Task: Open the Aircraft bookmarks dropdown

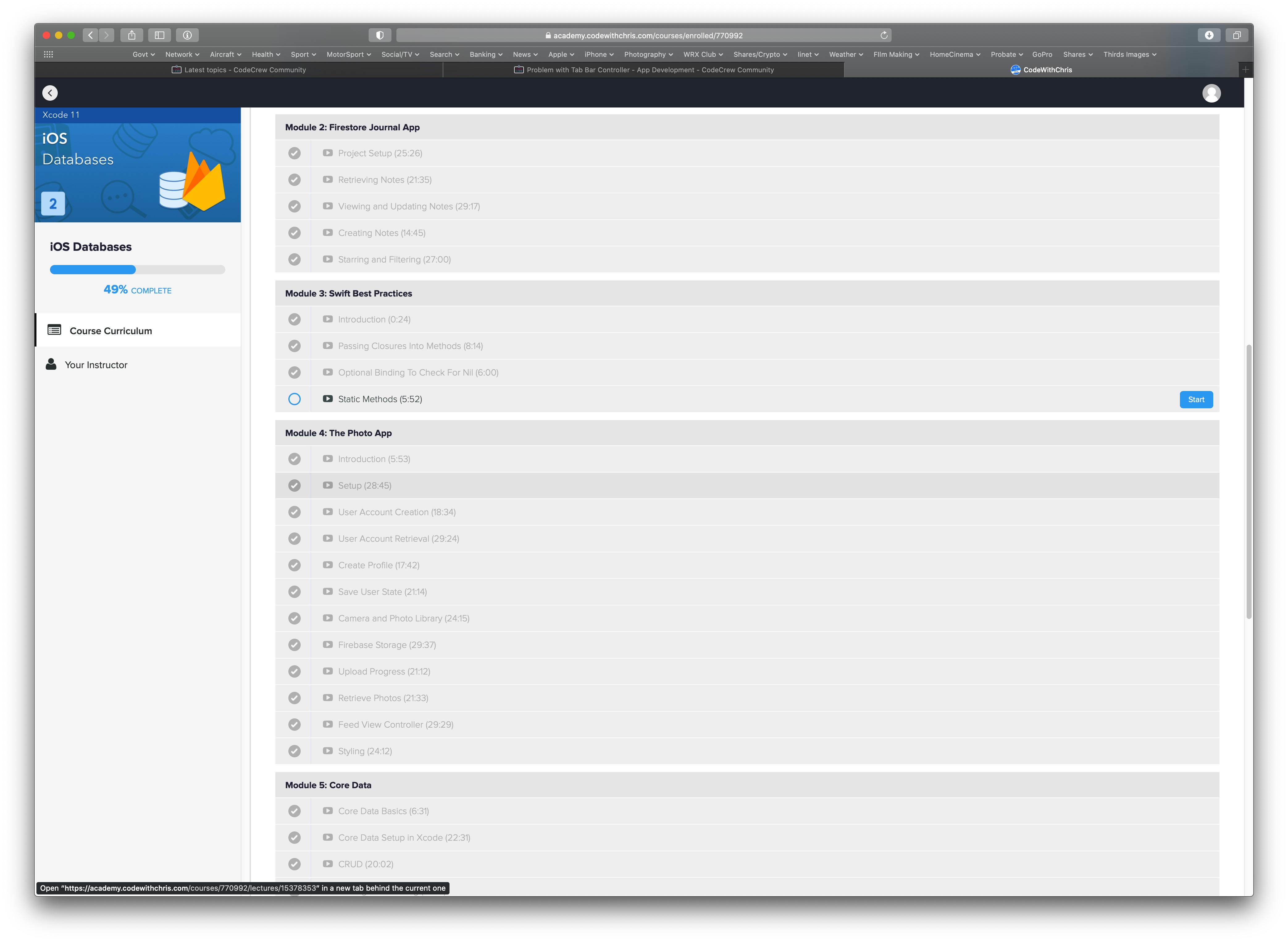Action: [x=226, y=54]
